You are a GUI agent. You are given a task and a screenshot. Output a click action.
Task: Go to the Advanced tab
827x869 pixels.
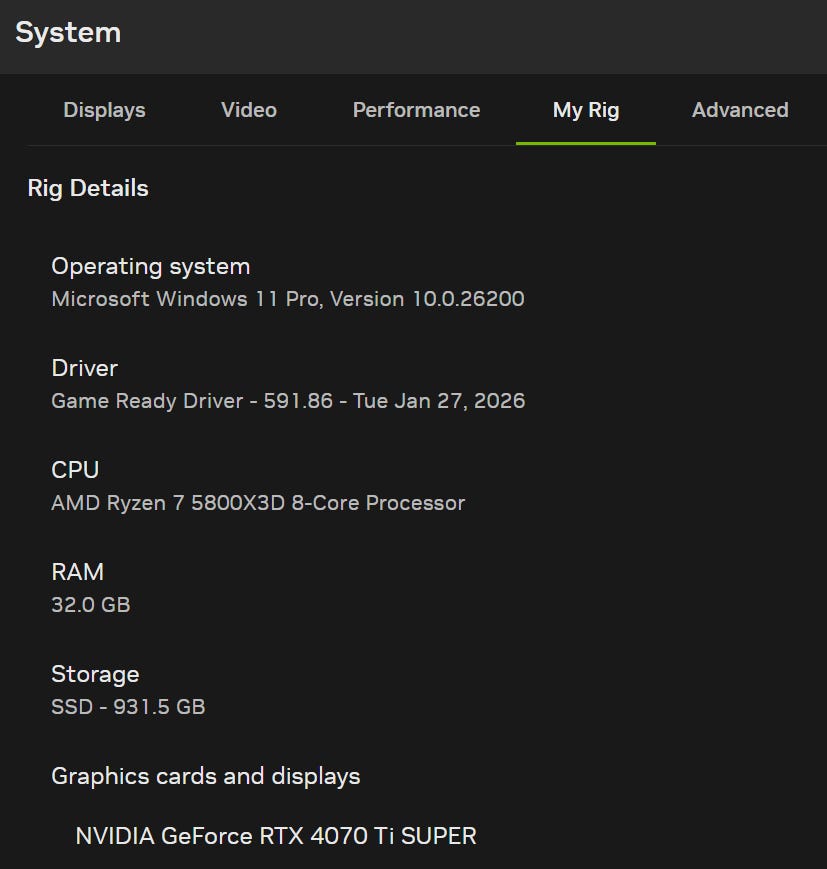point(740,110)
